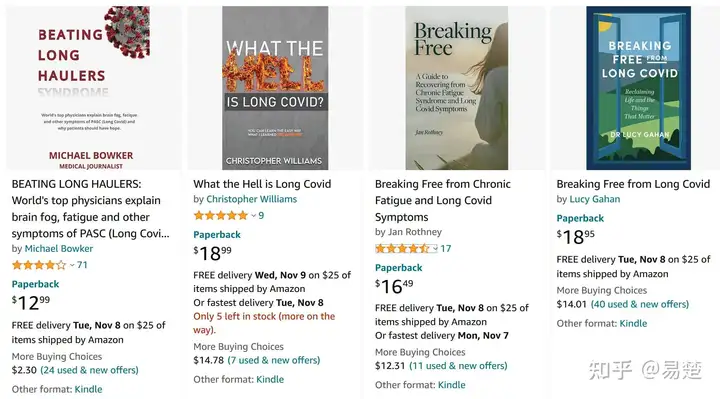The width and height of the screenshot is (720, 399).
Task: Expand rating chevron next to 17 reviews
Action: (434, 249)
